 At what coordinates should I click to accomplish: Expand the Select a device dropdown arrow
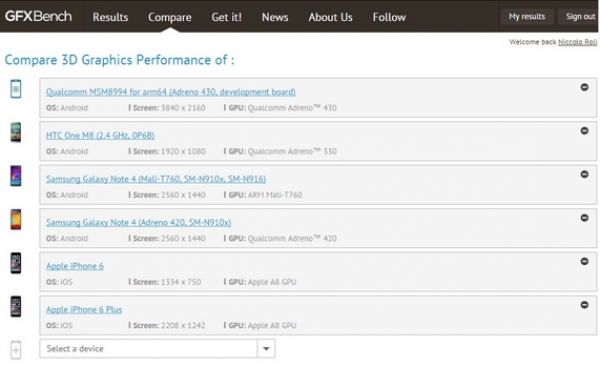[266, 349]
